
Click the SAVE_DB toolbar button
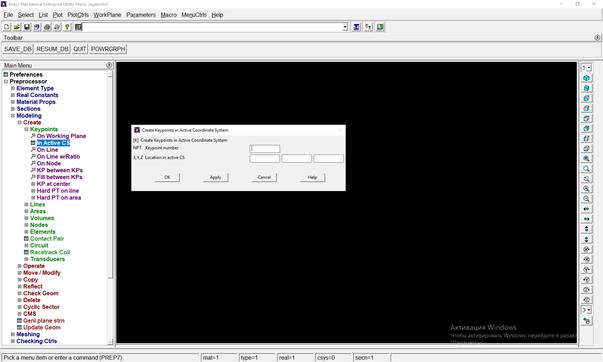pyautogui.click(x=18, y=49)
